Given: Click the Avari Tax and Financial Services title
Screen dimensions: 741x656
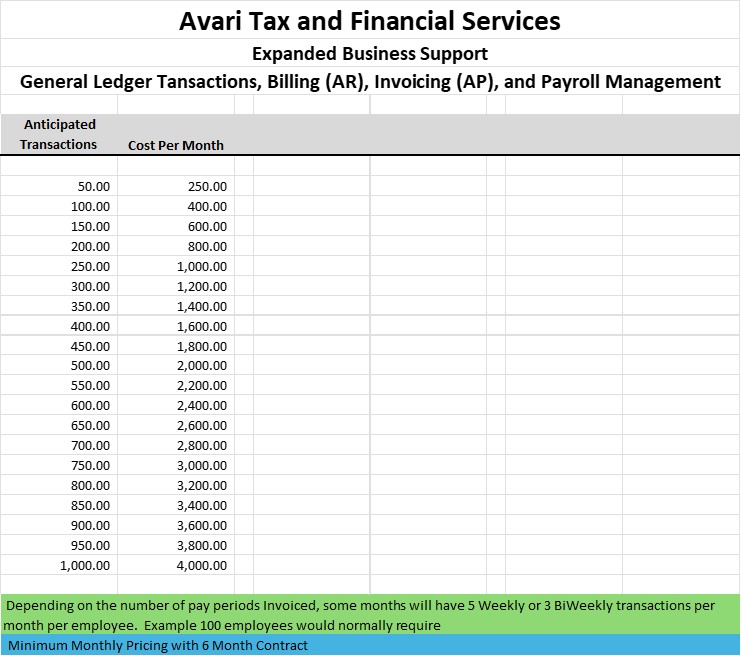Looking at the screenshot, I should click(x=370, y=20).
